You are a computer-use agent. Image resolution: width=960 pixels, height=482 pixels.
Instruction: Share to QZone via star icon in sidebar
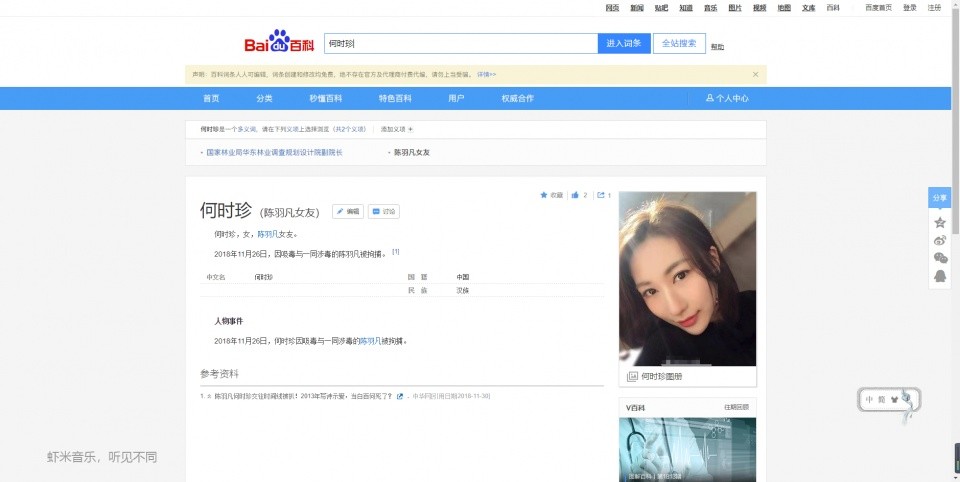coord(940,222)
